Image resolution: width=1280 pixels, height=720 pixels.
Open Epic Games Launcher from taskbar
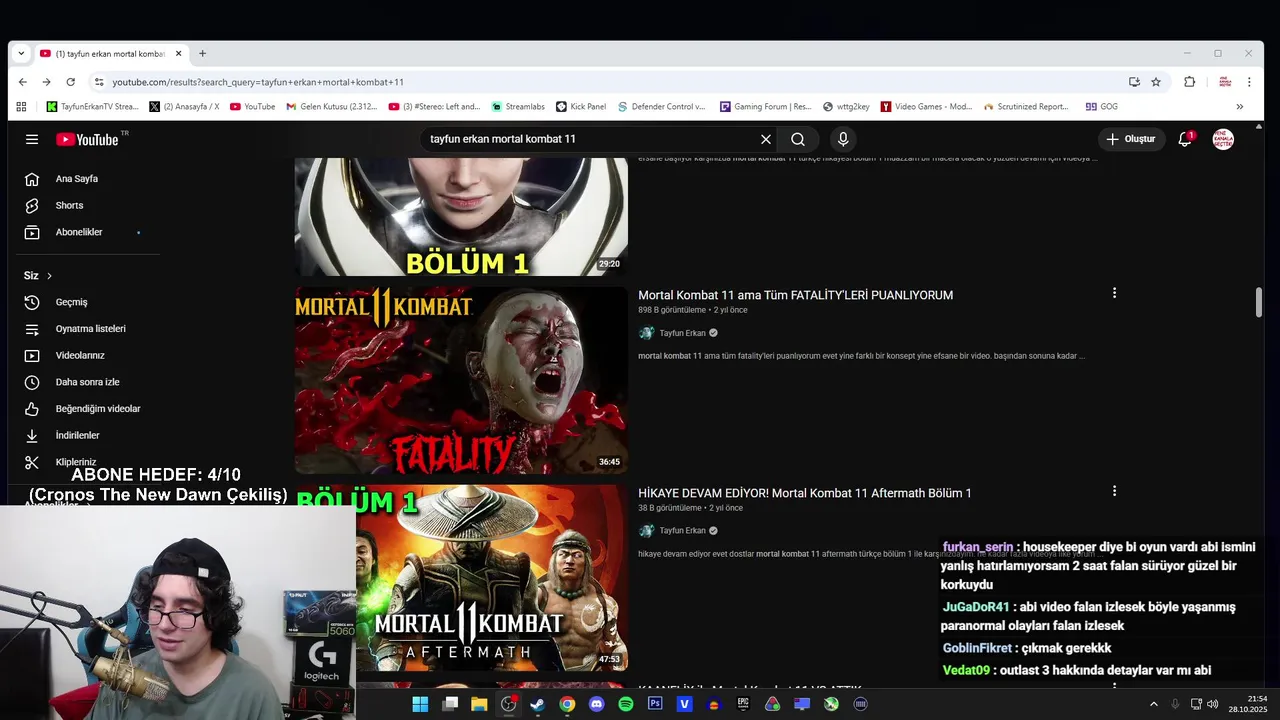pyautogui.click(x=743, y=704)
